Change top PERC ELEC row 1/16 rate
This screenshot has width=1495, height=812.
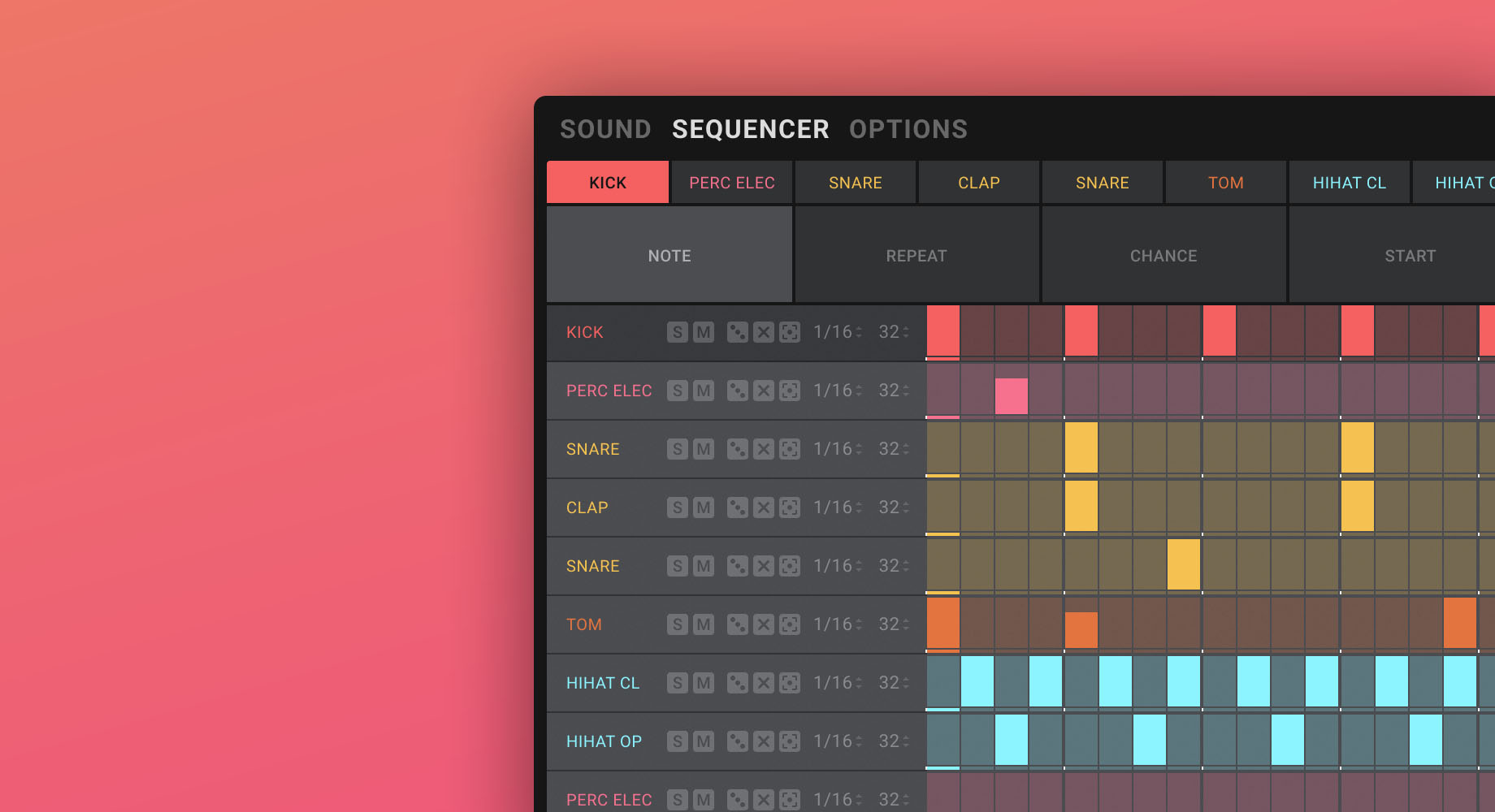click(x=838, y=391)
